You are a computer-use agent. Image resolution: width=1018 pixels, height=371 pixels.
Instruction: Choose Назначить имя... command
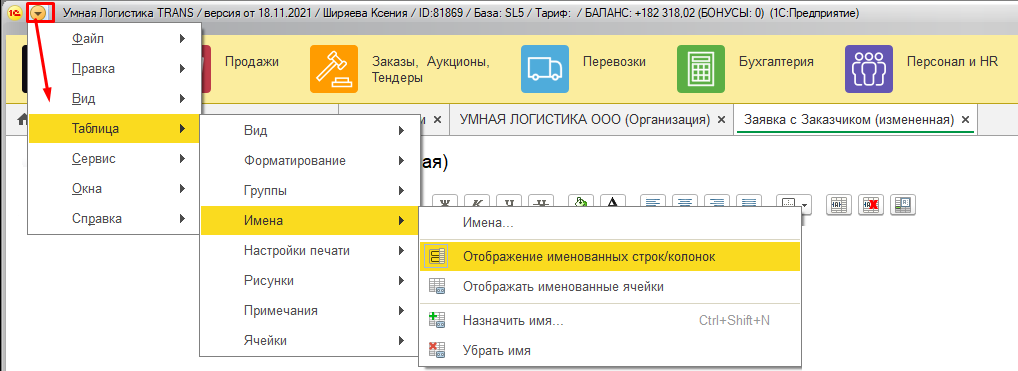(610, 320)
